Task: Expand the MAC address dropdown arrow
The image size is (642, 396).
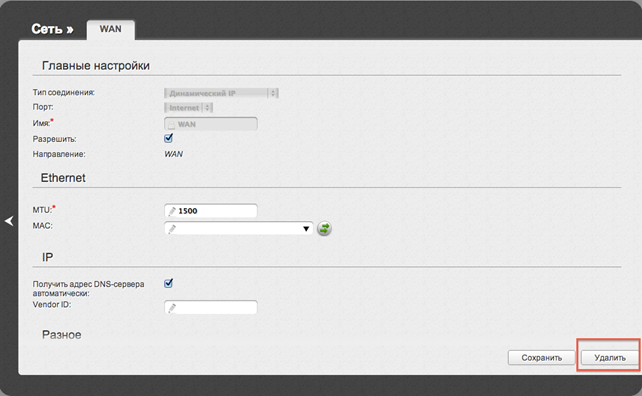Action: point(306,229)
